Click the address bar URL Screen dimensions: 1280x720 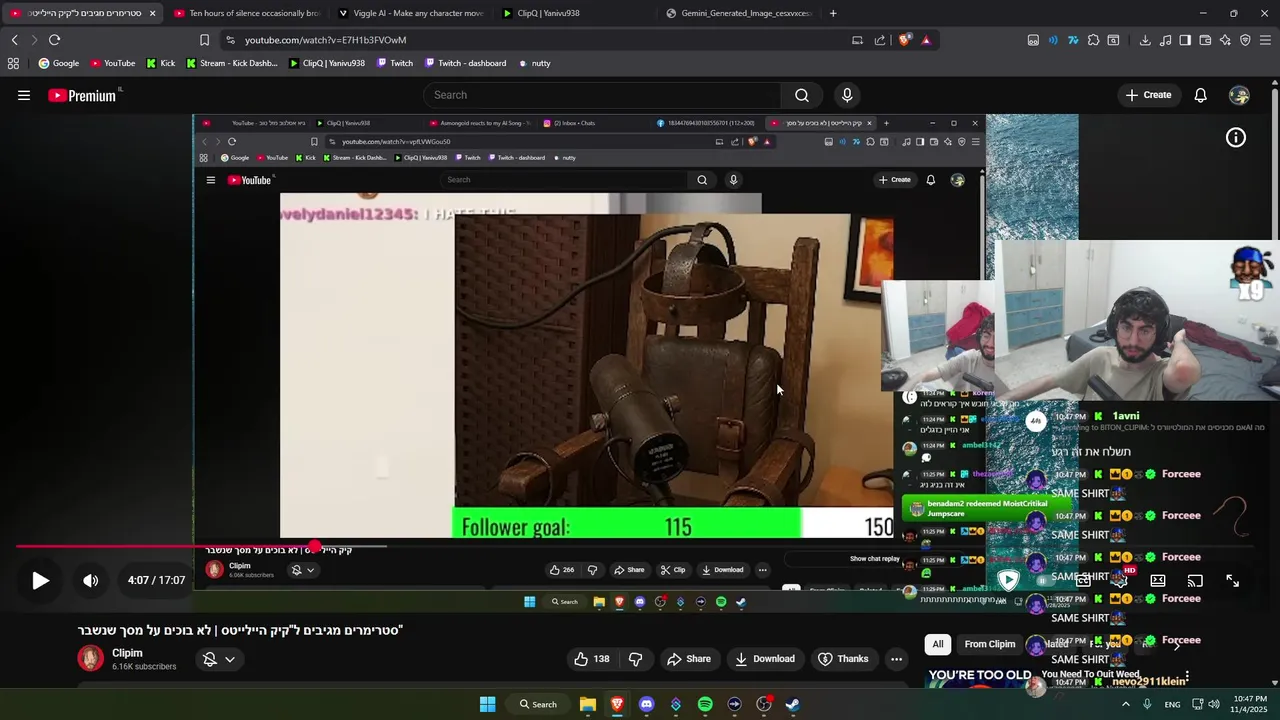[x=326, y=40]
